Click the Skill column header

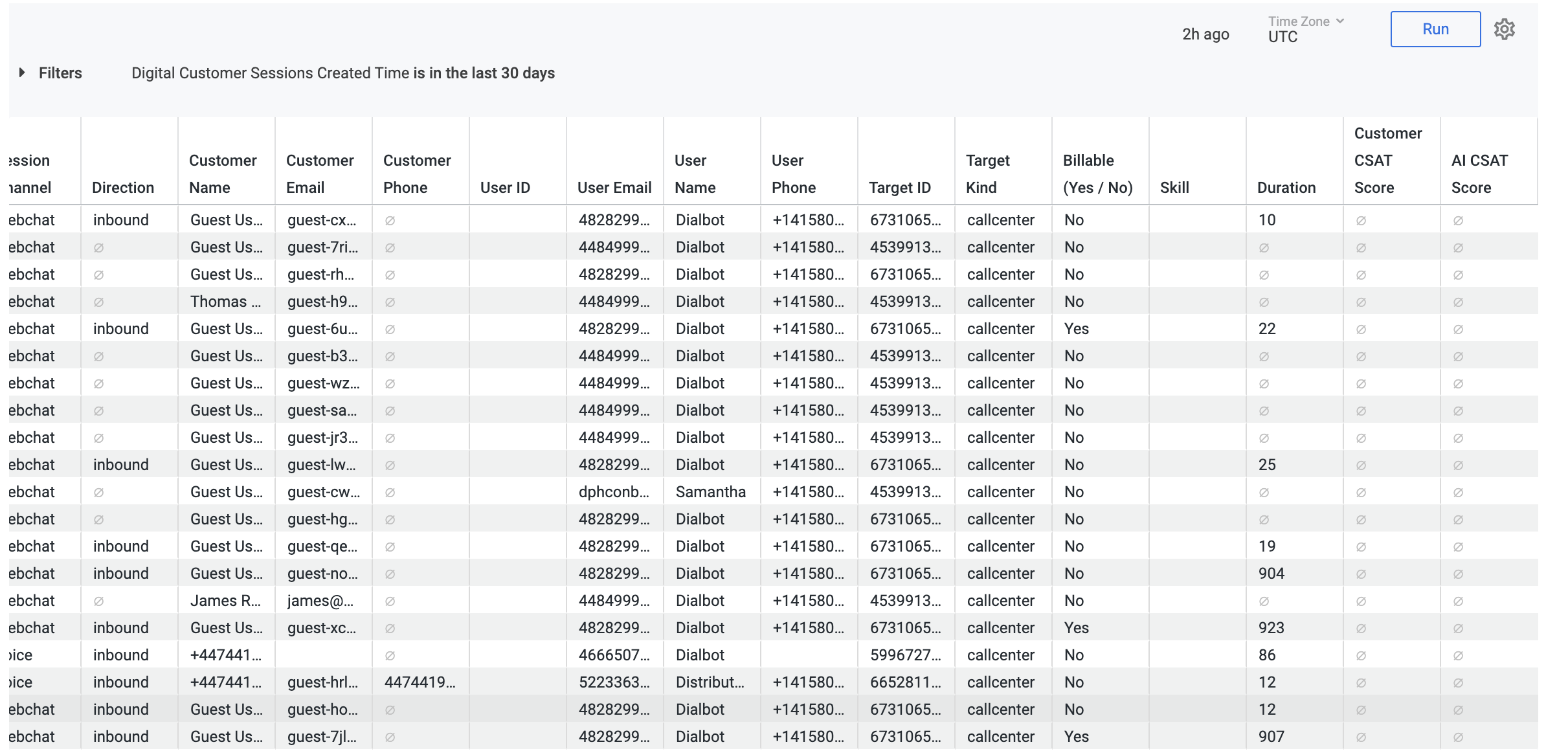1174,188
